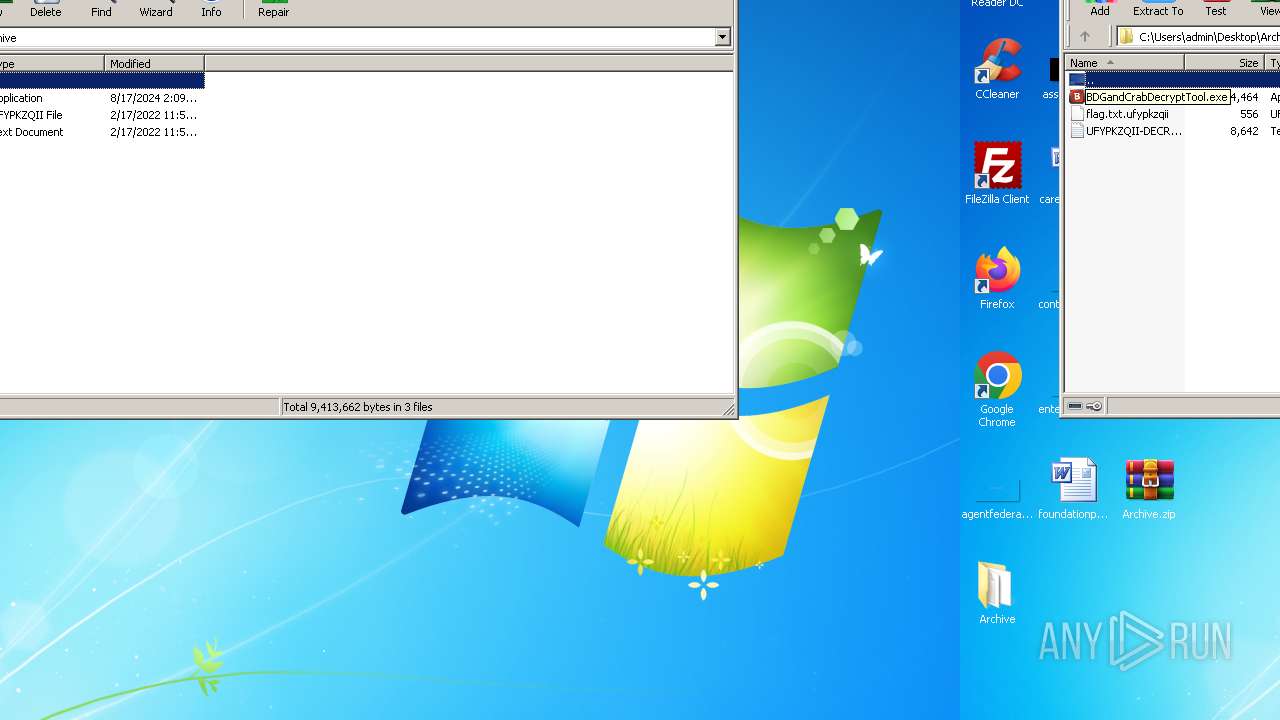
Task: Select BDGandCrabDecryptTool.exe file
Action: [1157, 97]
